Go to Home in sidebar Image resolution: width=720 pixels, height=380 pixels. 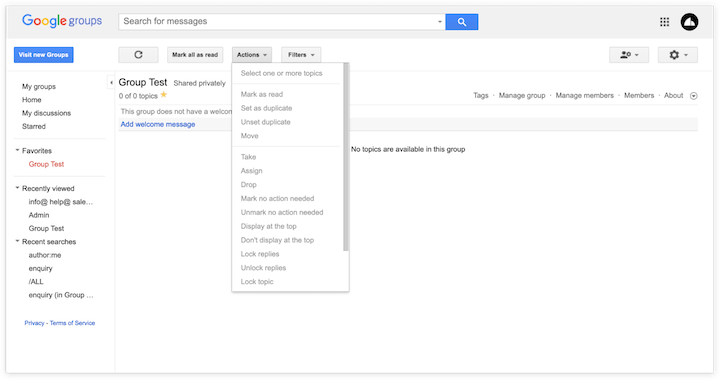(32, 100)
